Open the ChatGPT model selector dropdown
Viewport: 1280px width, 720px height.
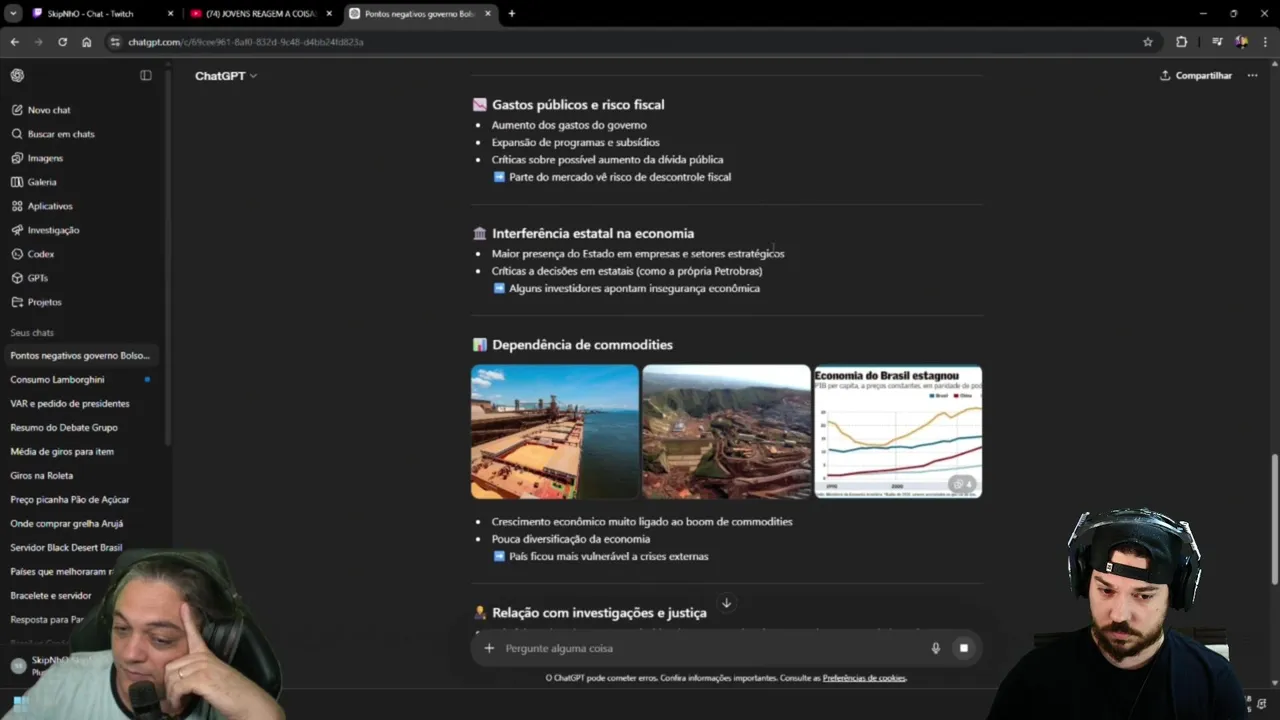pos(225,76)
